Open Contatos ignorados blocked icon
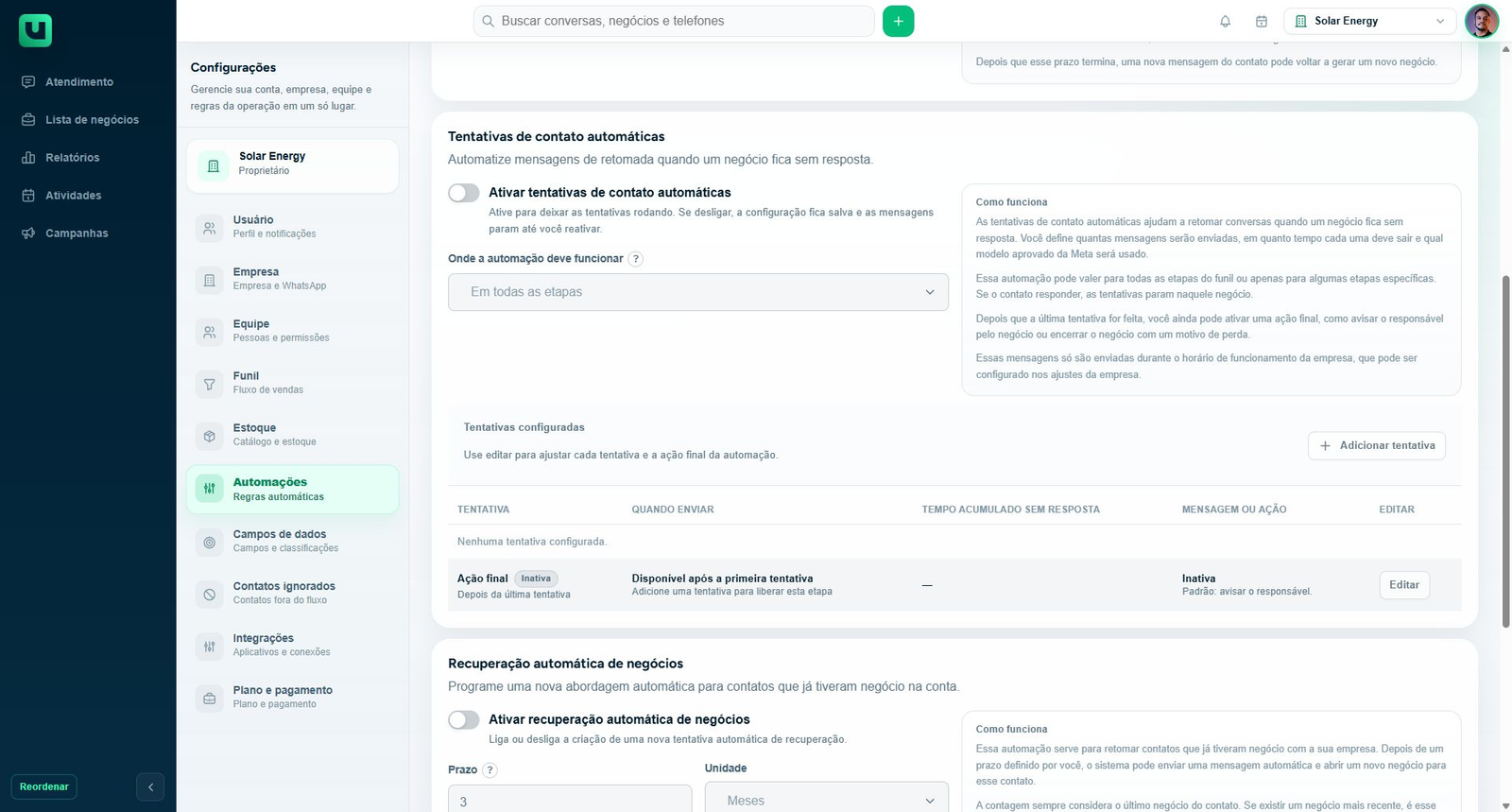Viewport: 1512px width, 812px height. (x=209, y=594)
